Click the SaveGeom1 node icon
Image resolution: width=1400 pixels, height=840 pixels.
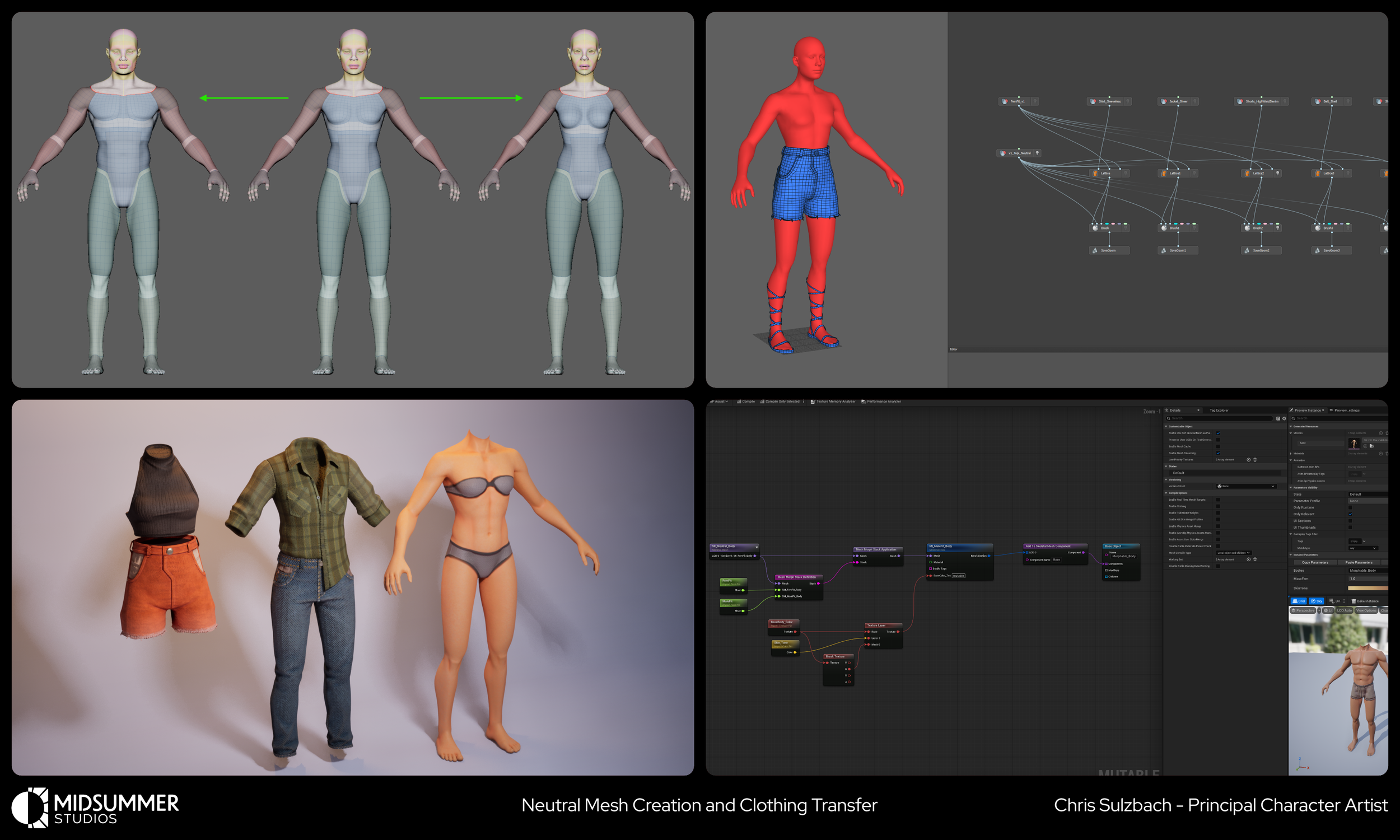1164,250
